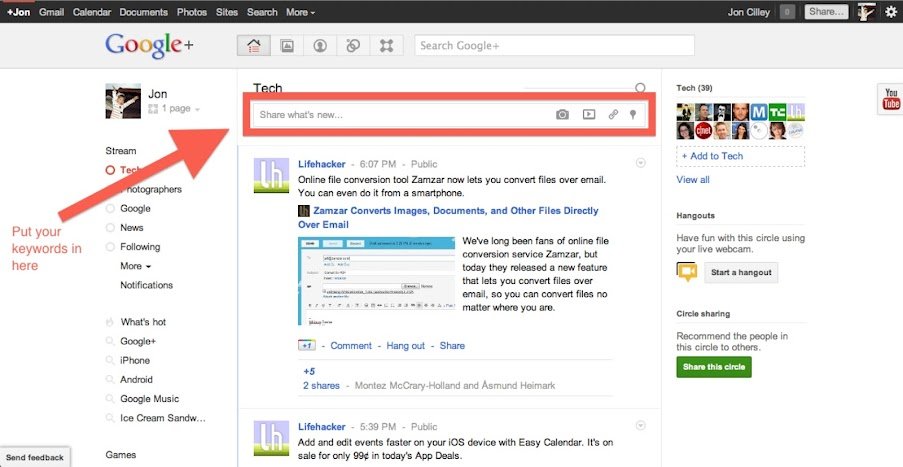
Task: Click the notifications count box
Action: click(x=787, y=12)
